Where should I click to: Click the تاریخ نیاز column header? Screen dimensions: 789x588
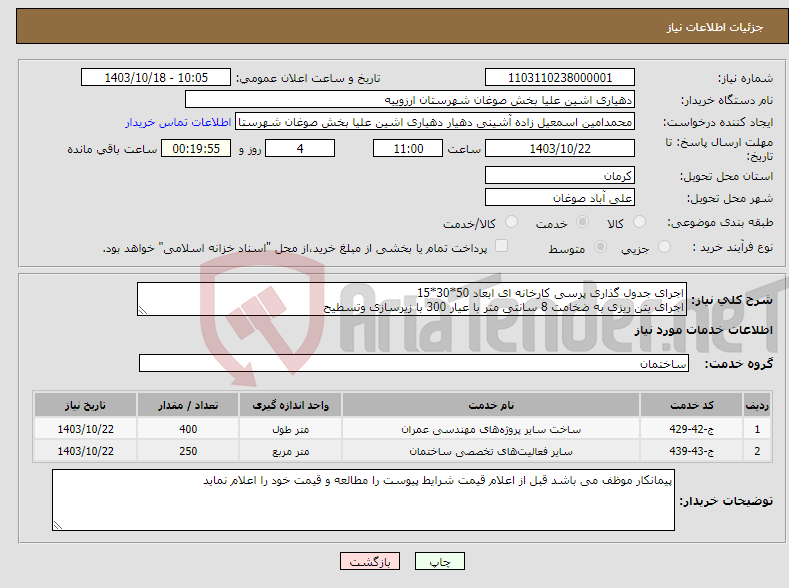85,405
